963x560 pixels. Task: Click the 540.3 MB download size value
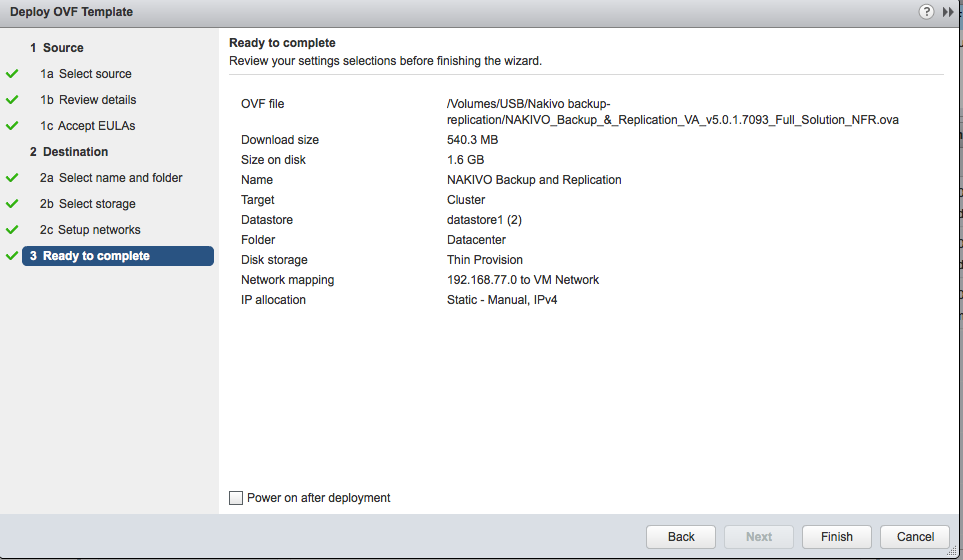pos(472,140)
